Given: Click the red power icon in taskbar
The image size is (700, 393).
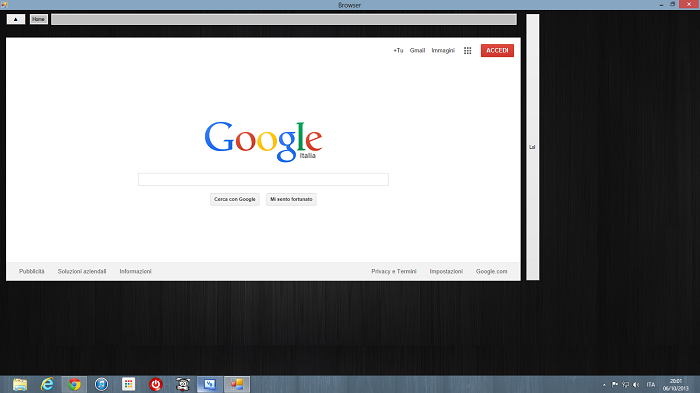Looking at the screenshot, I should pos(155,384).
